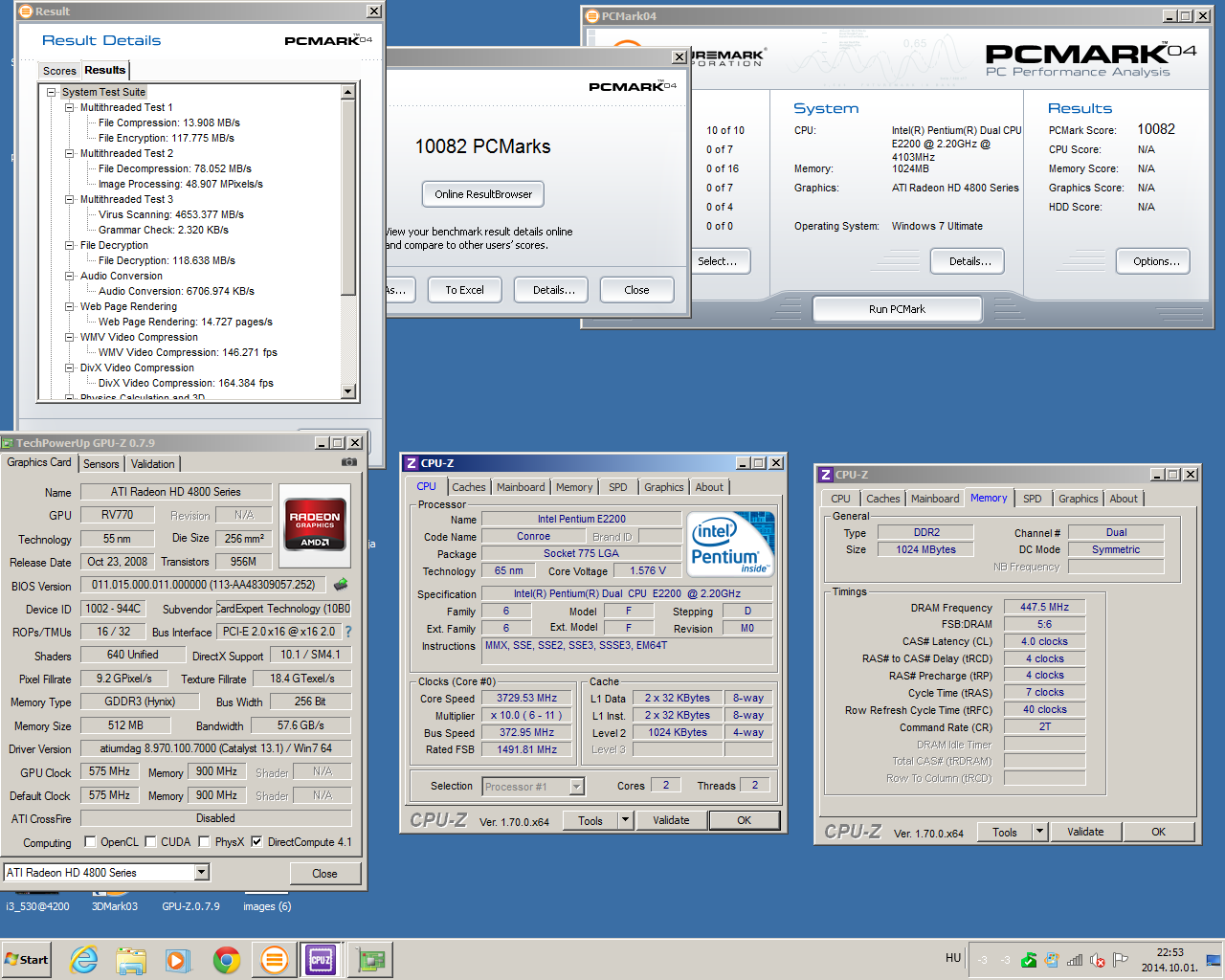The image size is (1225, 980).
Task: Click the Show Desktop icon beside clock
Action: click(1214, 960)
